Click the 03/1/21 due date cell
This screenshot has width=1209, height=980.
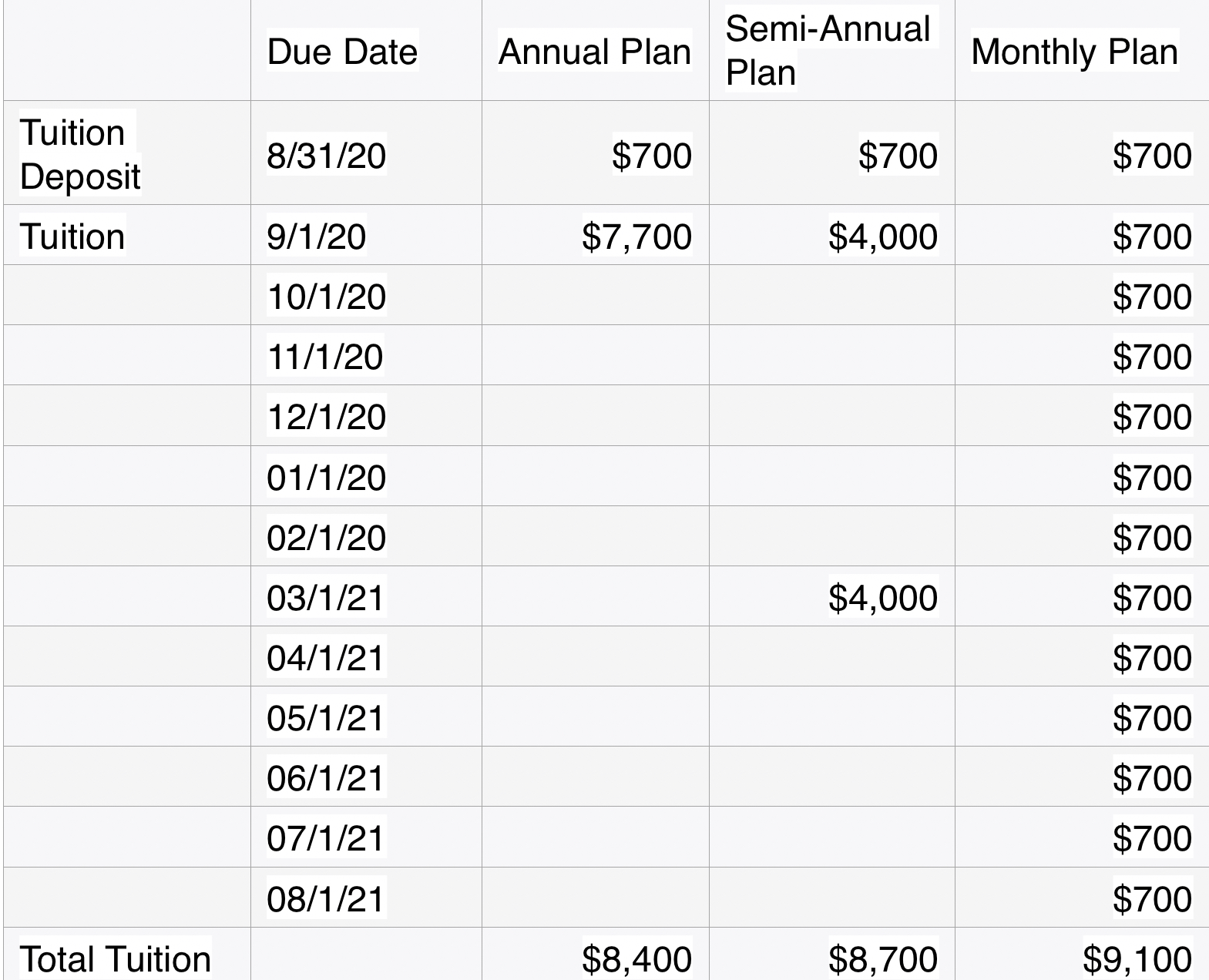click(325, 597)
